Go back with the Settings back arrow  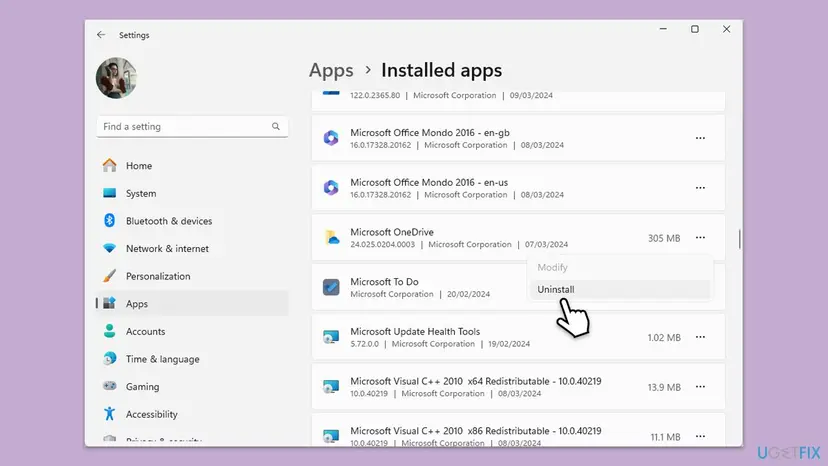(101, 35)
